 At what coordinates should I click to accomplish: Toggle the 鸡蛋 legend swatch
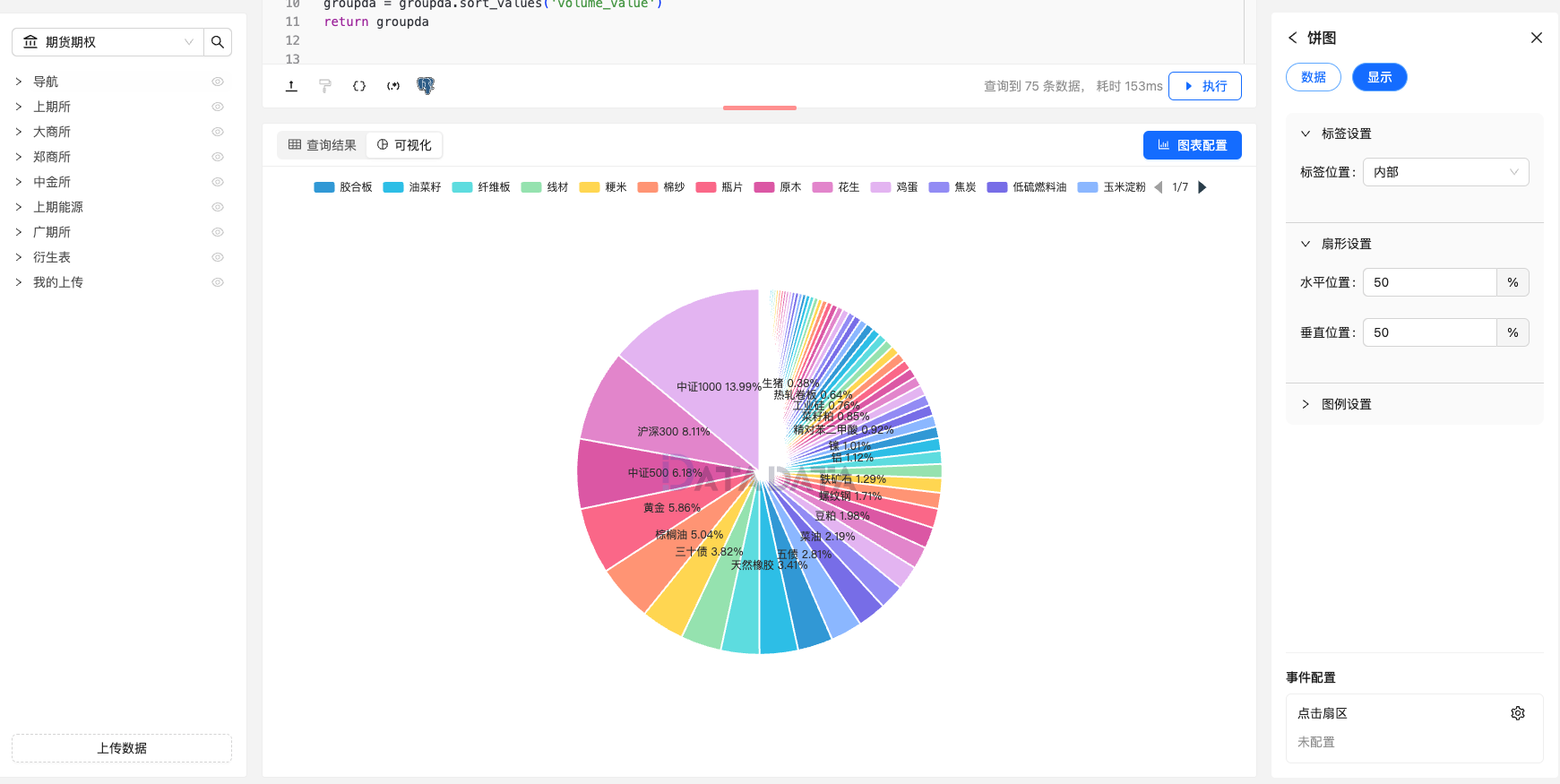coord(881,187)
